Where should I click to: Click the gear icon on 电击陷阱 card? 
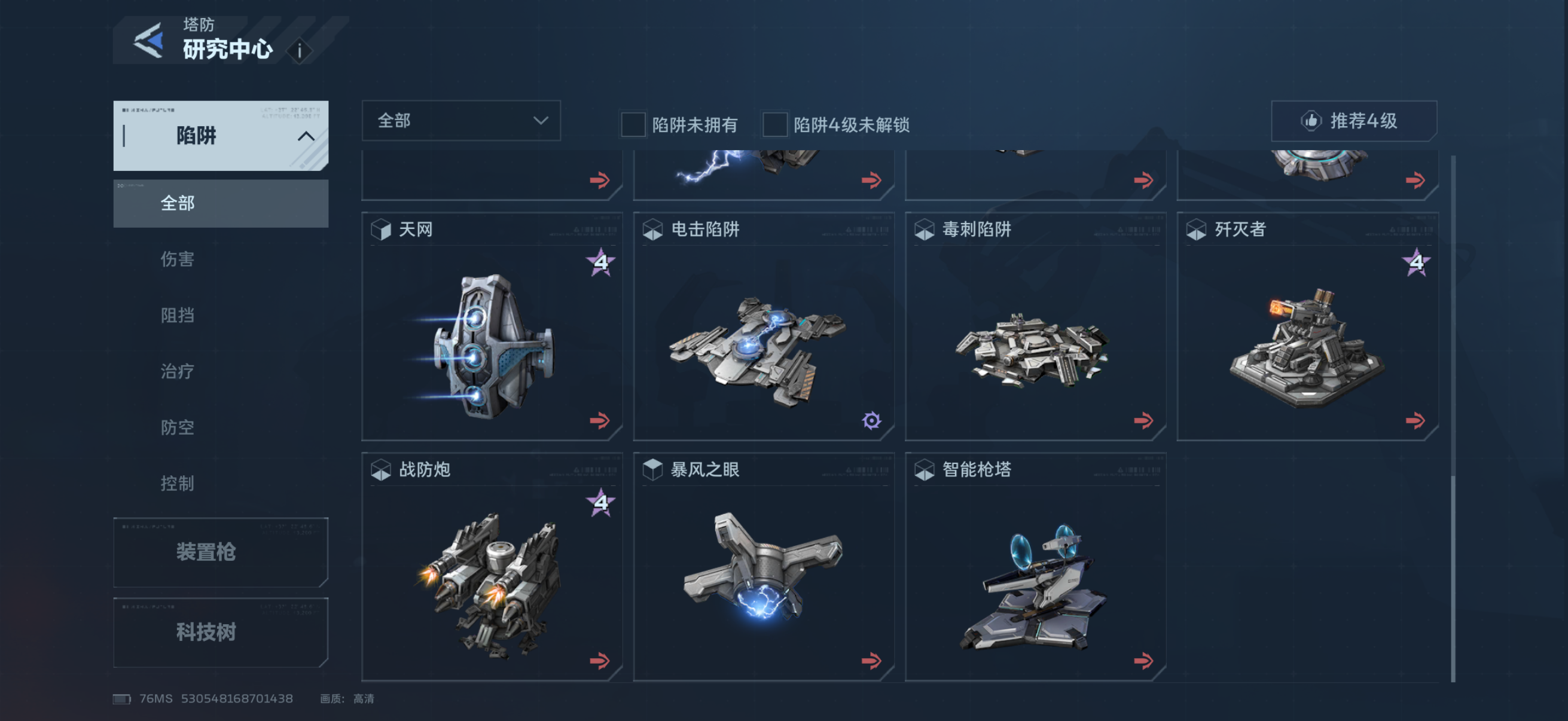(872, 420)
